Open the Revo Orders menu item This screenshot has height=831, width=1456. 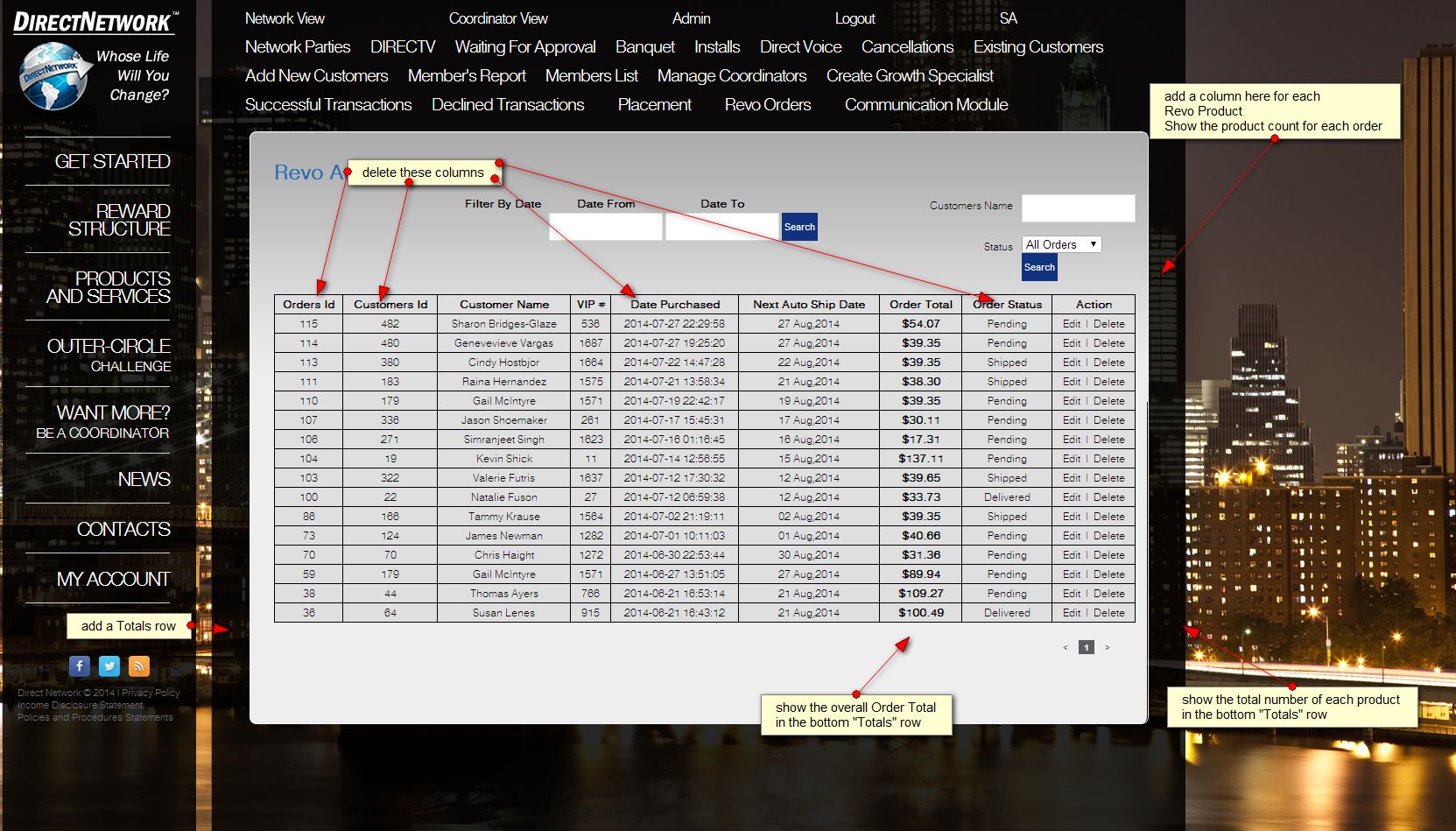(768, 105)
